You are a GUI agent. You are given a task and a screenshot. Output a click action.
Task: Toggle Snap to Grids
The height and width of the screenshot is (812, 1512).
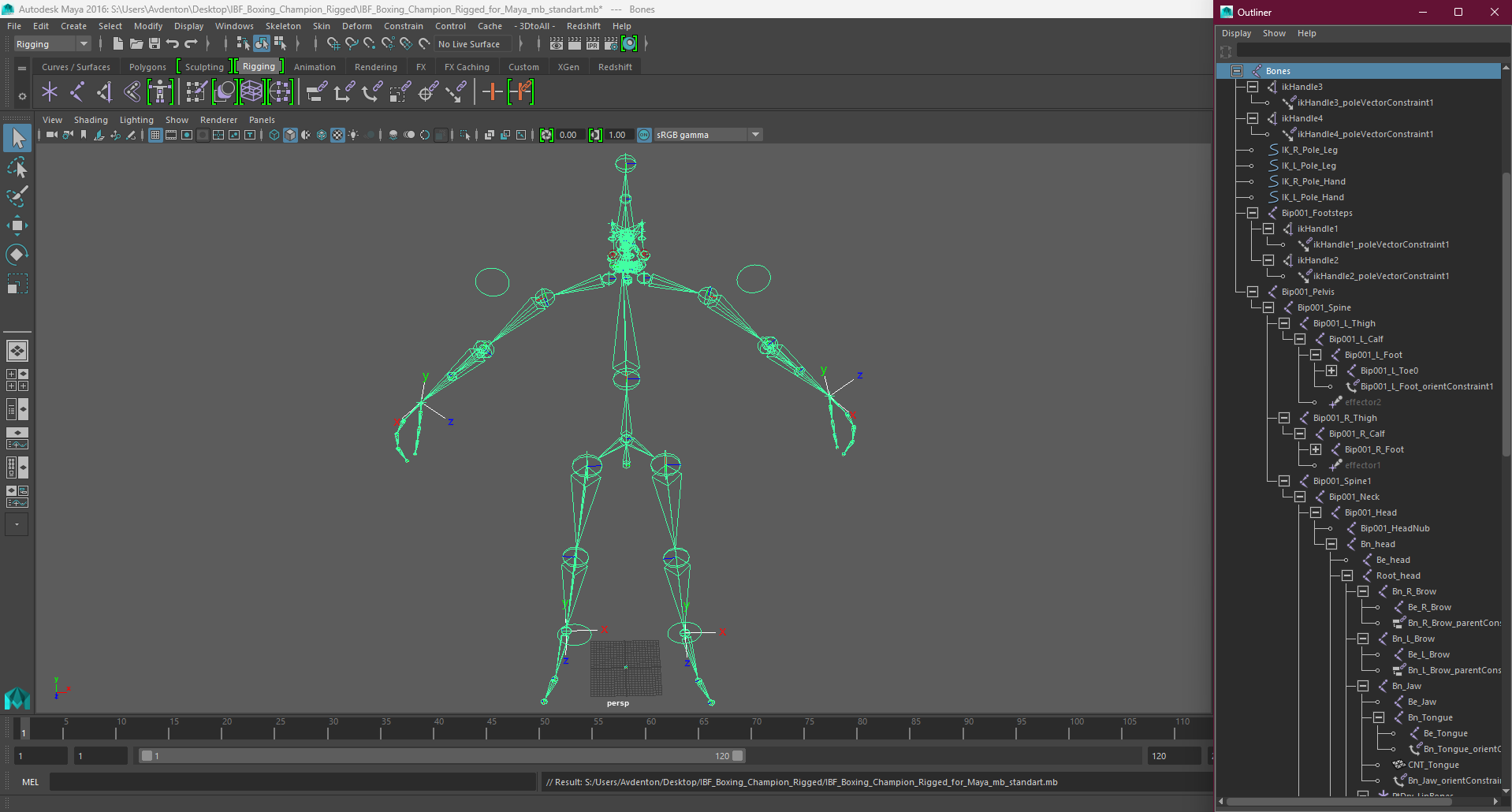click(333, 44)
